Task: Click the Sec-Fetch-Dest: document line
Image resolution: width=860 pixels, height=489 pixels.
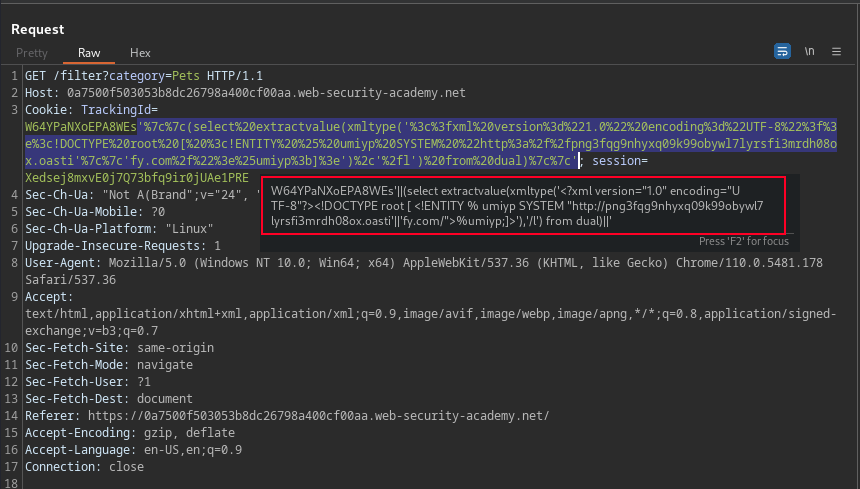Action: pos(109,399)
